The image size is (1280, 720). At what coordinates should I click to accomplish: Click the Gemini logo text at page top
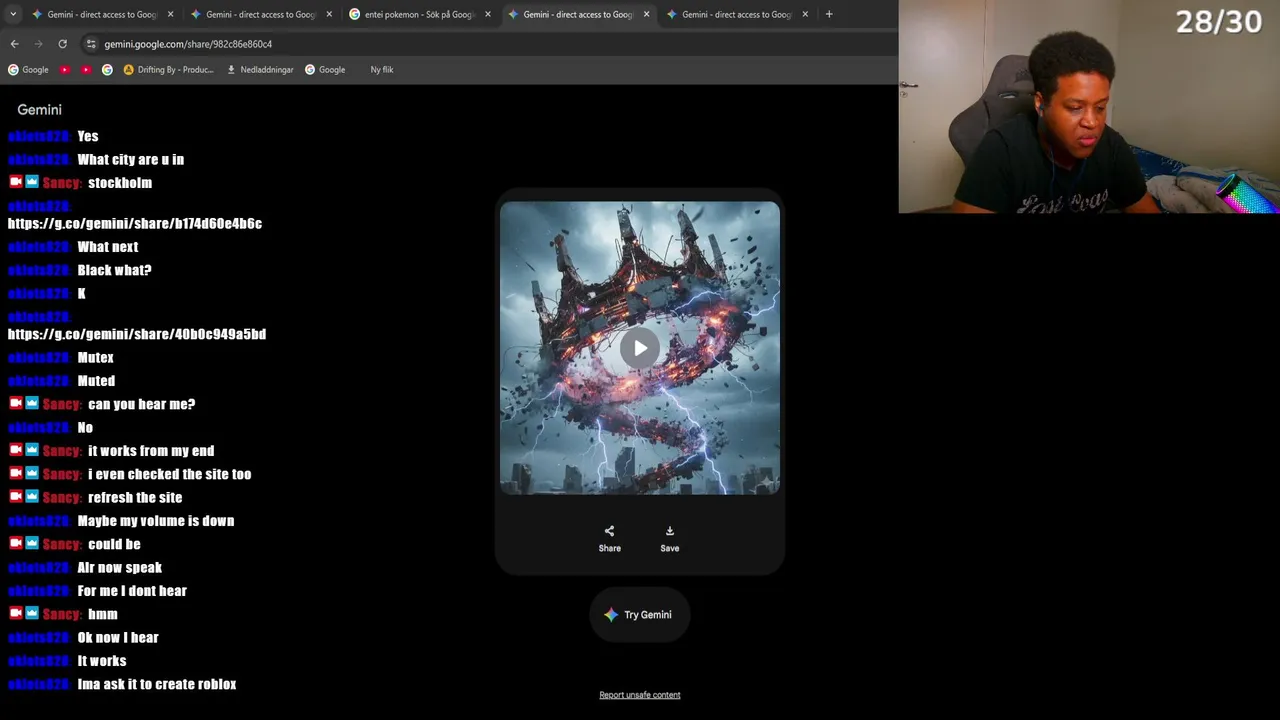(39, 110)
